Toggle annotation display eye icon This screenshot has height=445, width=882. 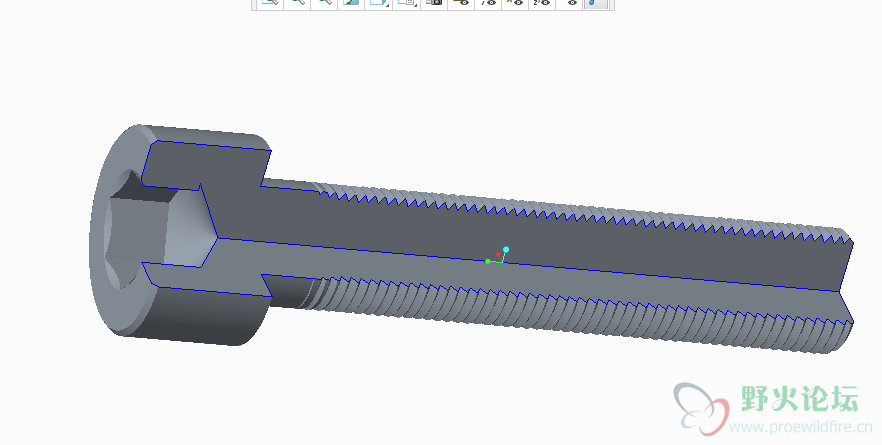570,2
